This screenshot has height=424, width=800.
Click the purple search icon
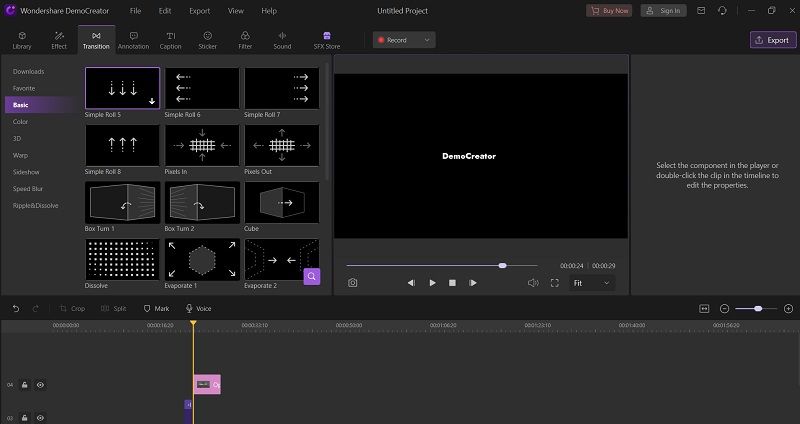click(312, 277)
